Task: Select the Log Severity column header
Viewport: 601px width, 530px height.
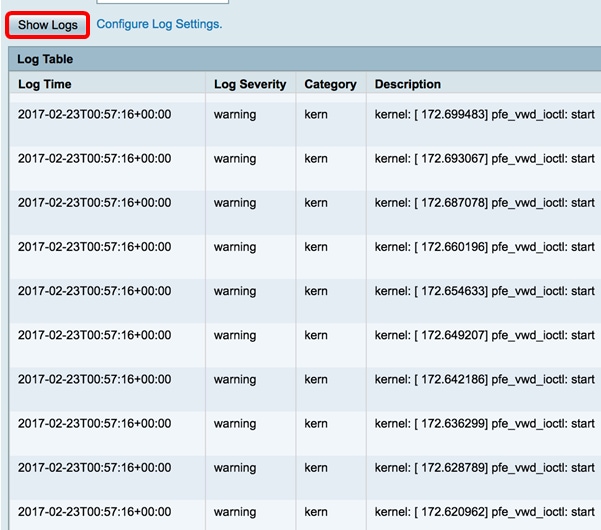Action: [x=250, y=84]
